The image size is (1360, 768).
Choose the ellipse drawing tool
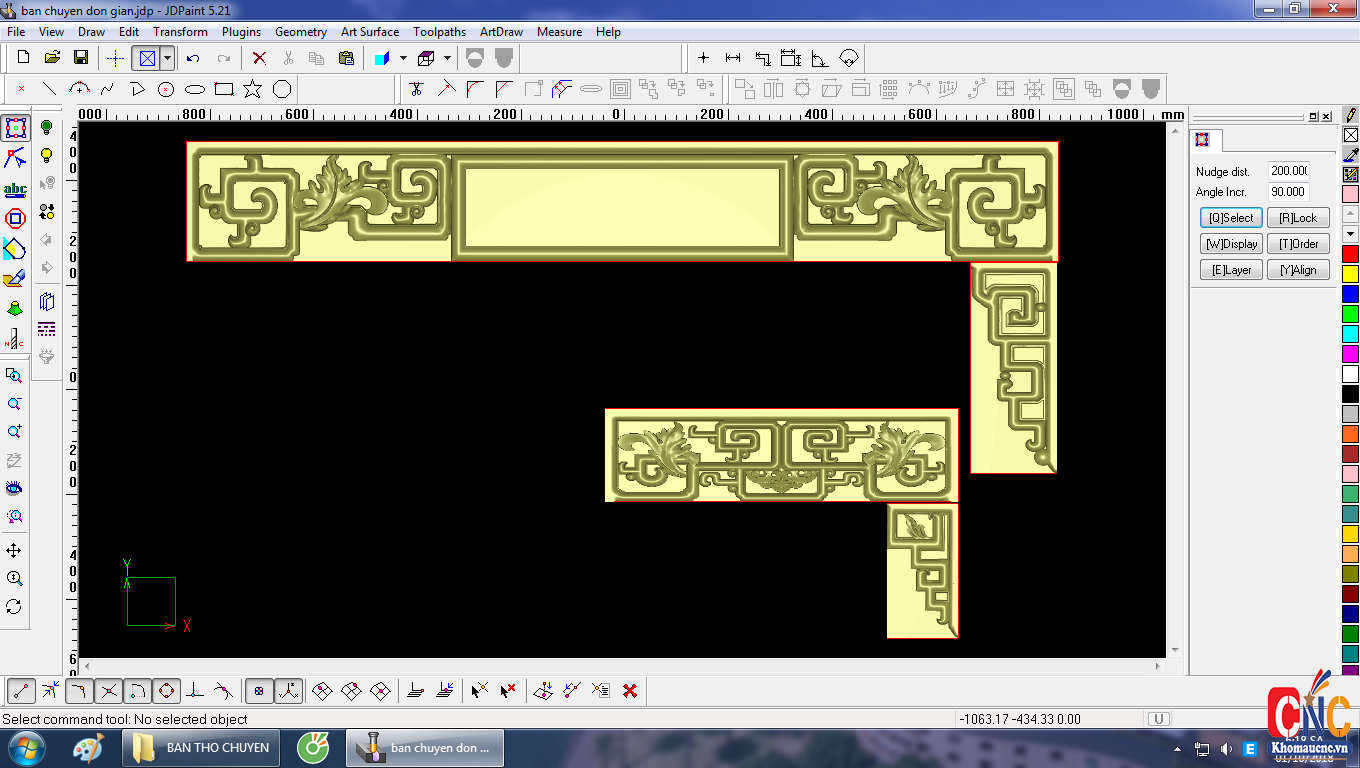[195, 89]
